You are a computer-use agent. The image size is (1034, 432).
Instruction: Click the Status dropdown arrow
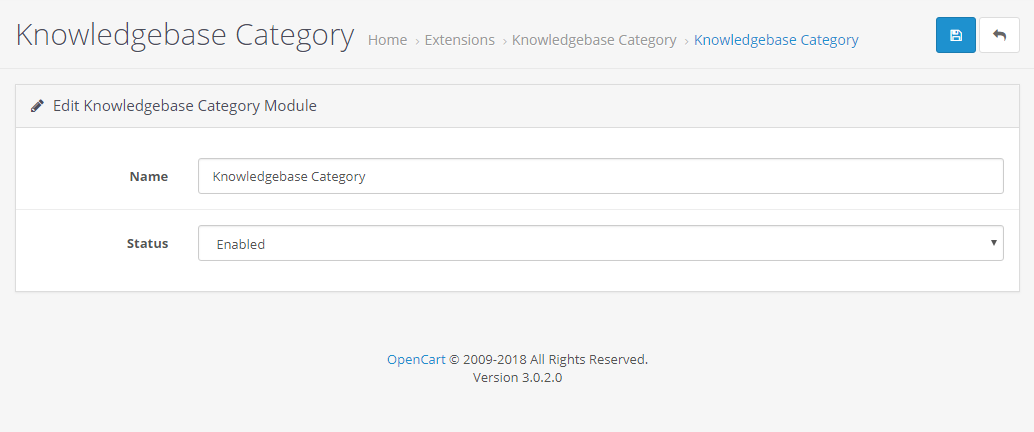(x=993, y=243)
